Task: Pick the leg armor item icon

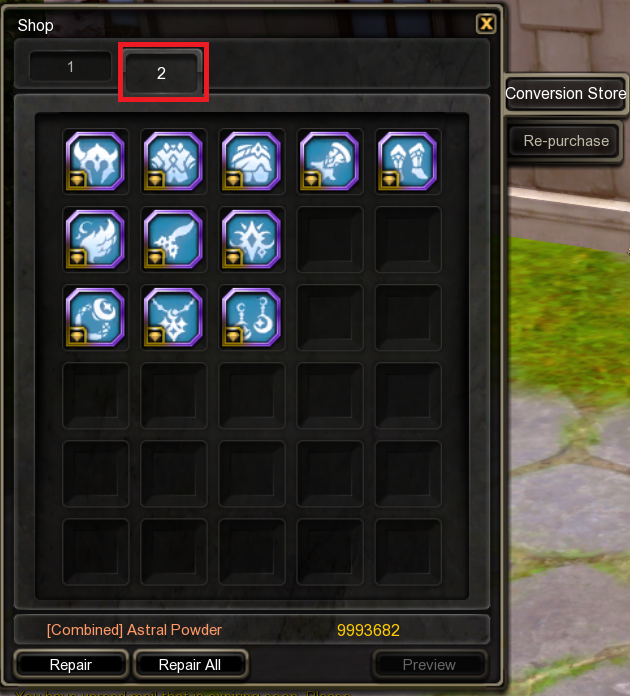Action: coord(252,161)
